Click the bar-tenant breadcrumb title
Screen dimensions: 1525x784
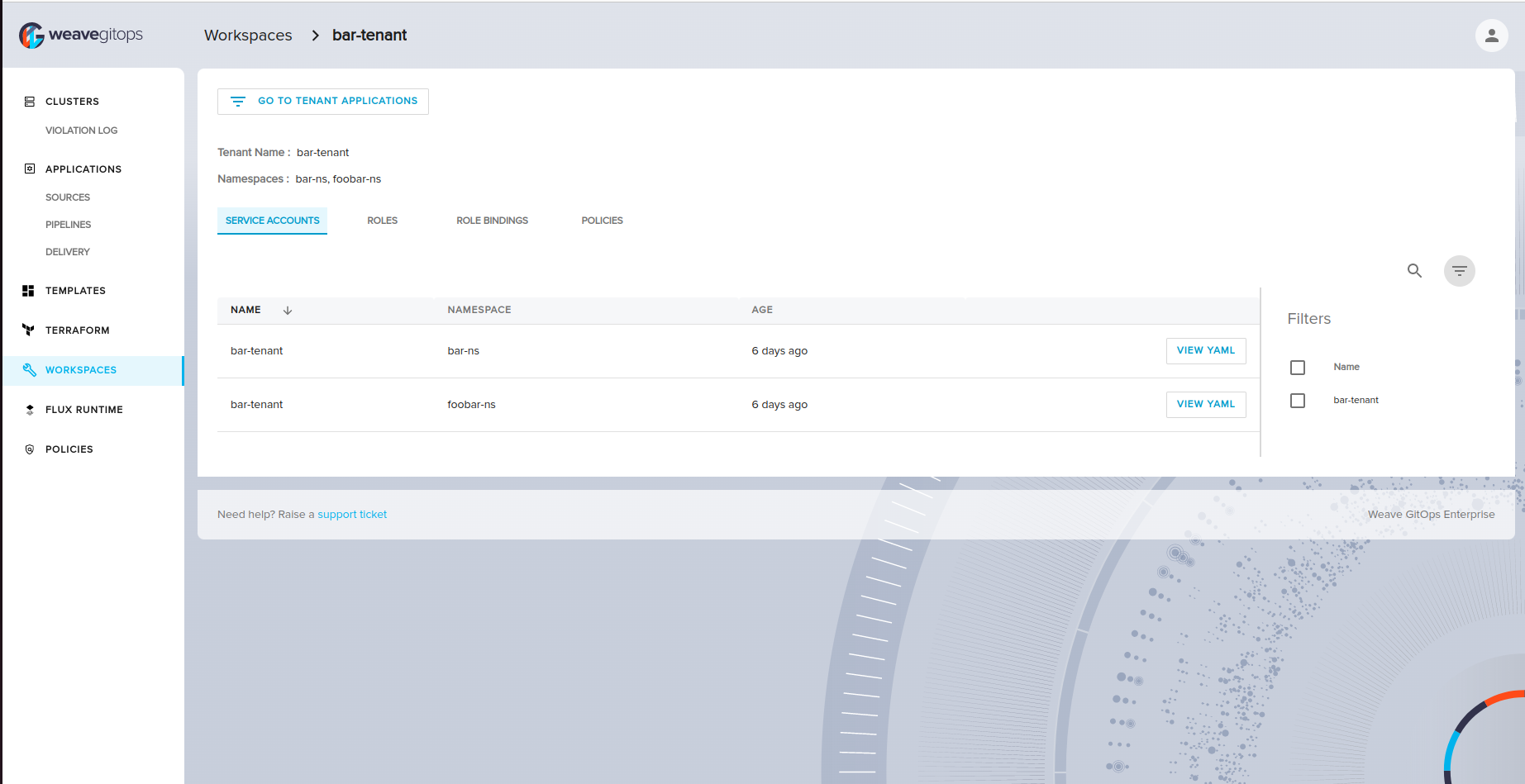(369, 36)
